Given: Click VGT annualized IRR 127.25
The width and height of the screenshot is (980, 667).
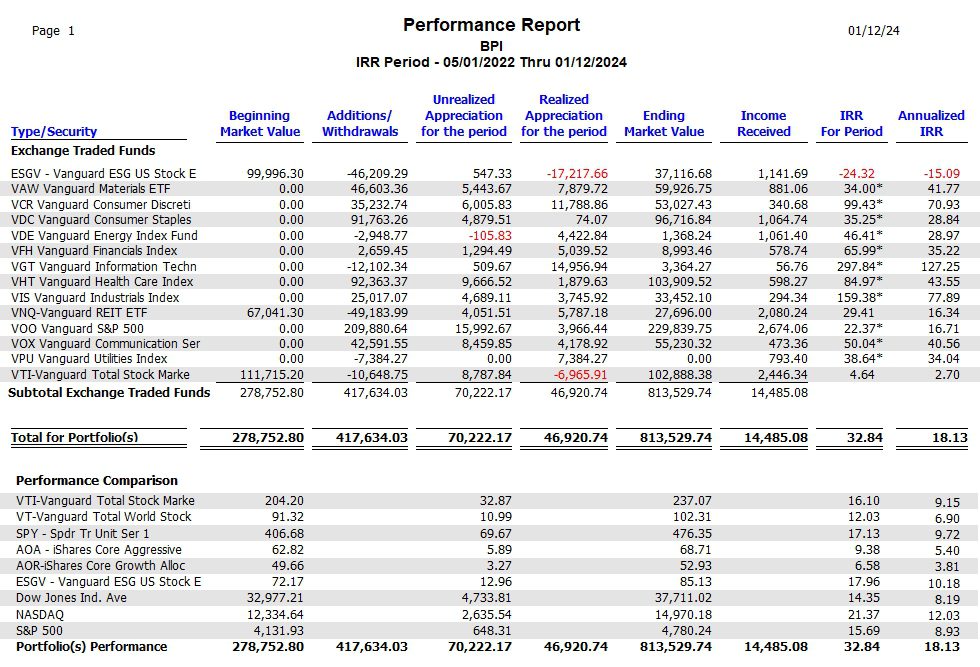Looking at the screenshot, I should coord(941,266).
